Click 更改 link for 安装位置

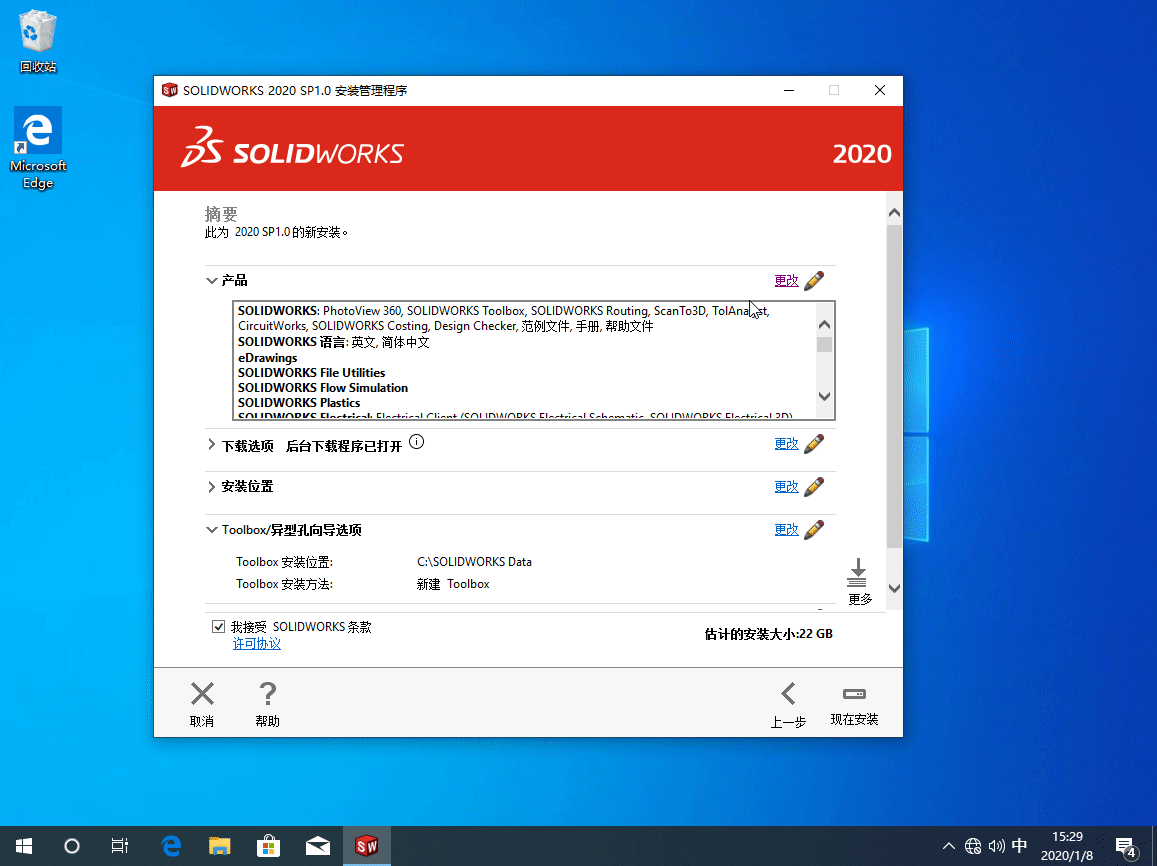(787, 487)
